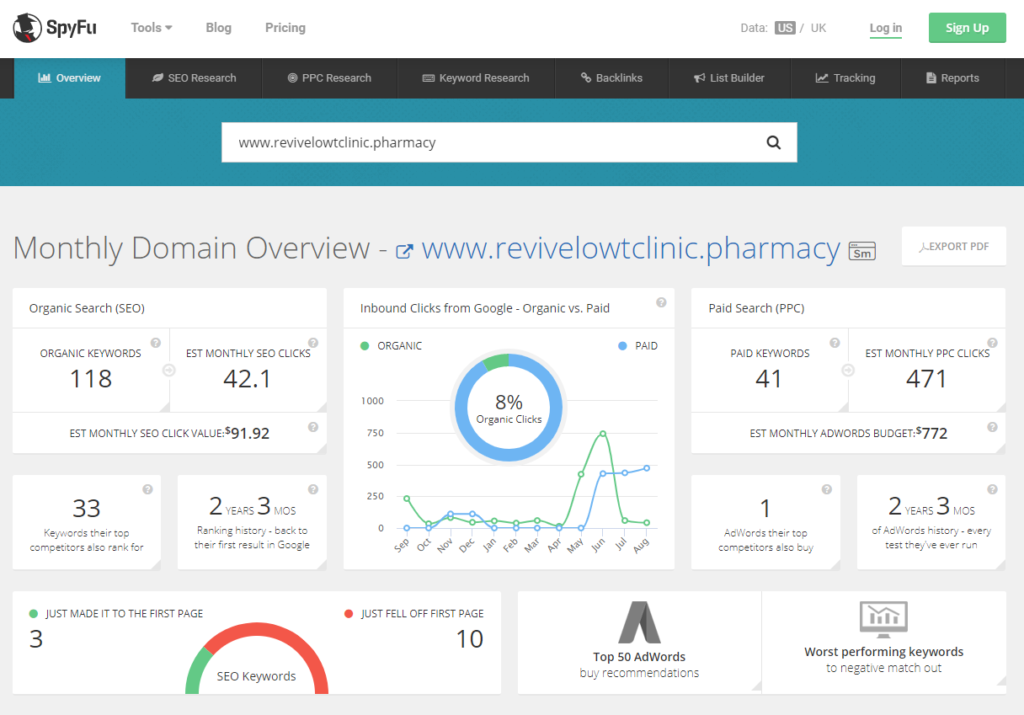
Task: Select the Overview tab
Action: (69, 78)
